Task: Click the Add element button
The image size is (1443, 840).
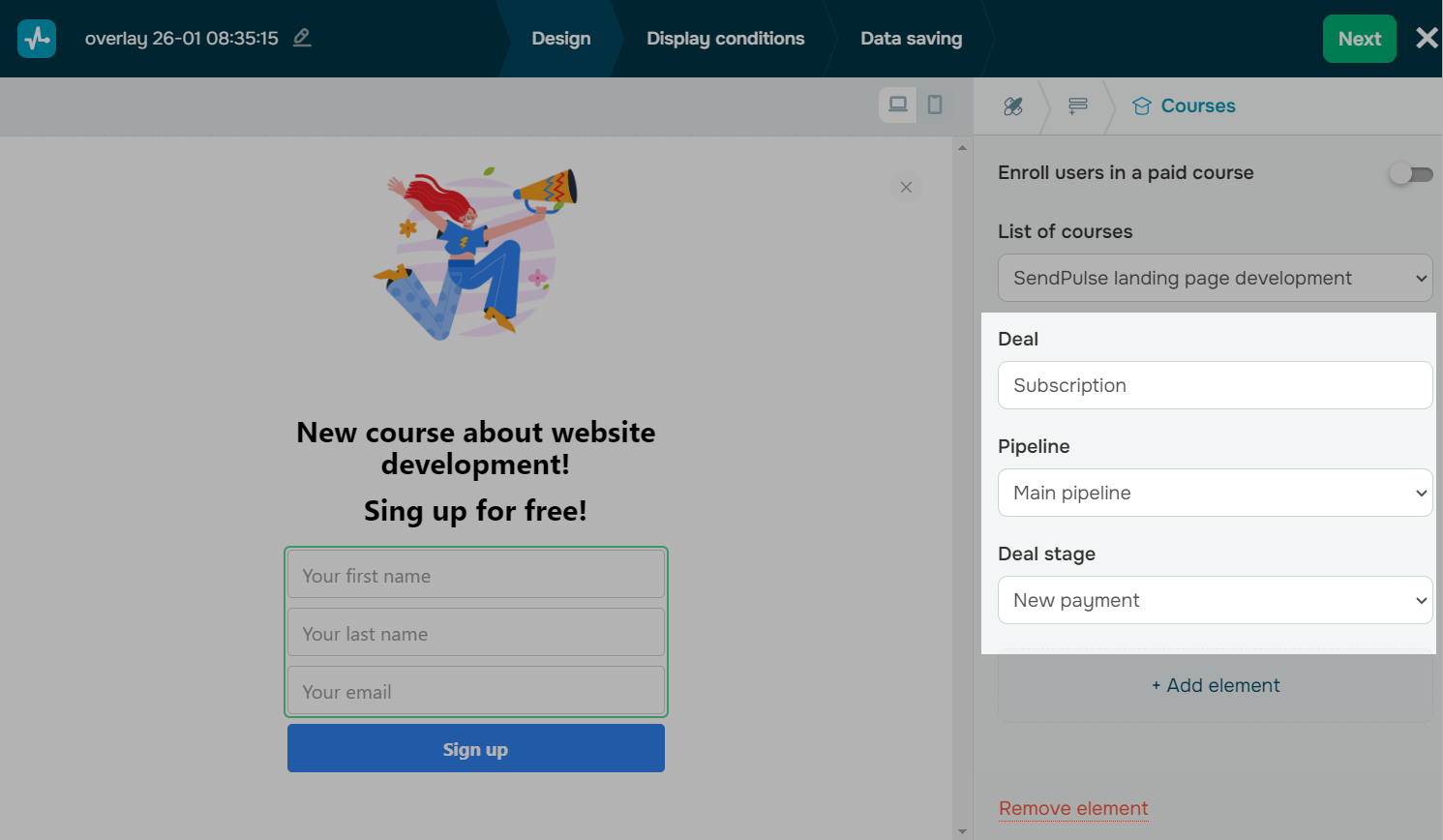Action: point(1215,686)
